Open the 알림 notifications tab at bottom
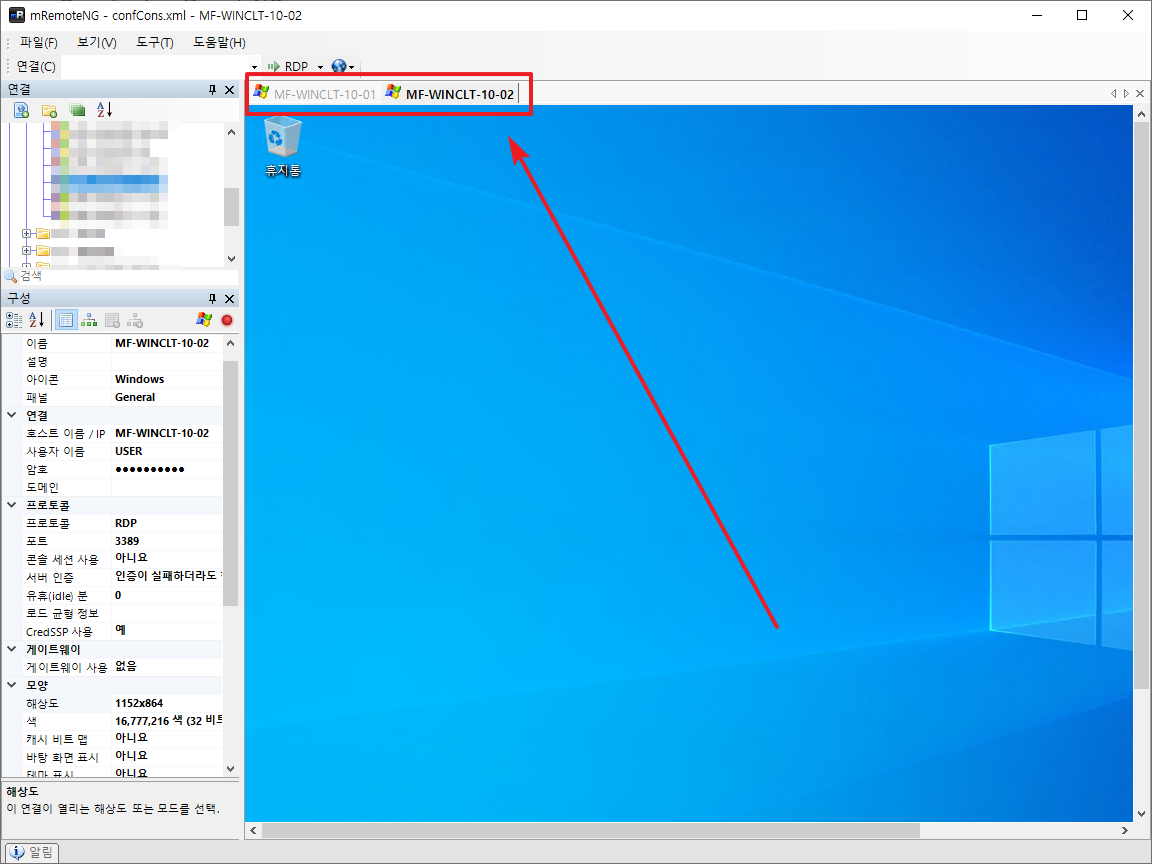 click(x=31, y=852)
